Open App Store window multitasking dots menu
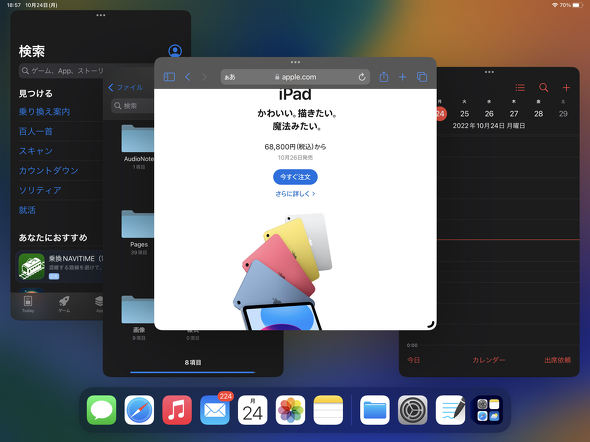This screenshot has width=590, height=442. tap(101, 15)
